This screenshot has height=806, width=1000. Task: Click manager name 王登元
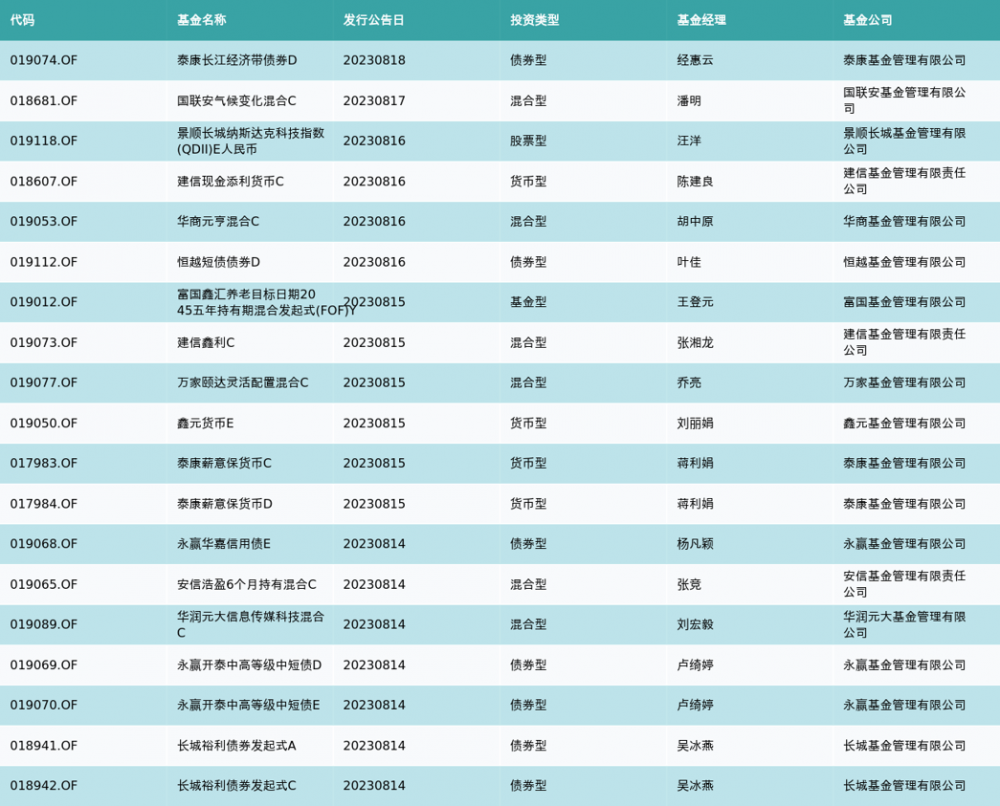point(695,302)
